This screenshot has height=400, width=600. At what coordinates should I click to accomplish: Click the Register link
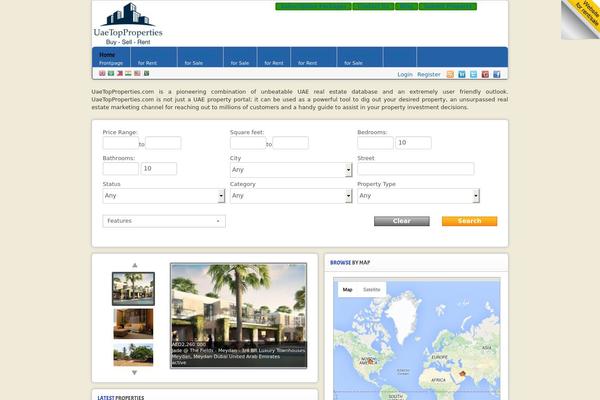429,74
